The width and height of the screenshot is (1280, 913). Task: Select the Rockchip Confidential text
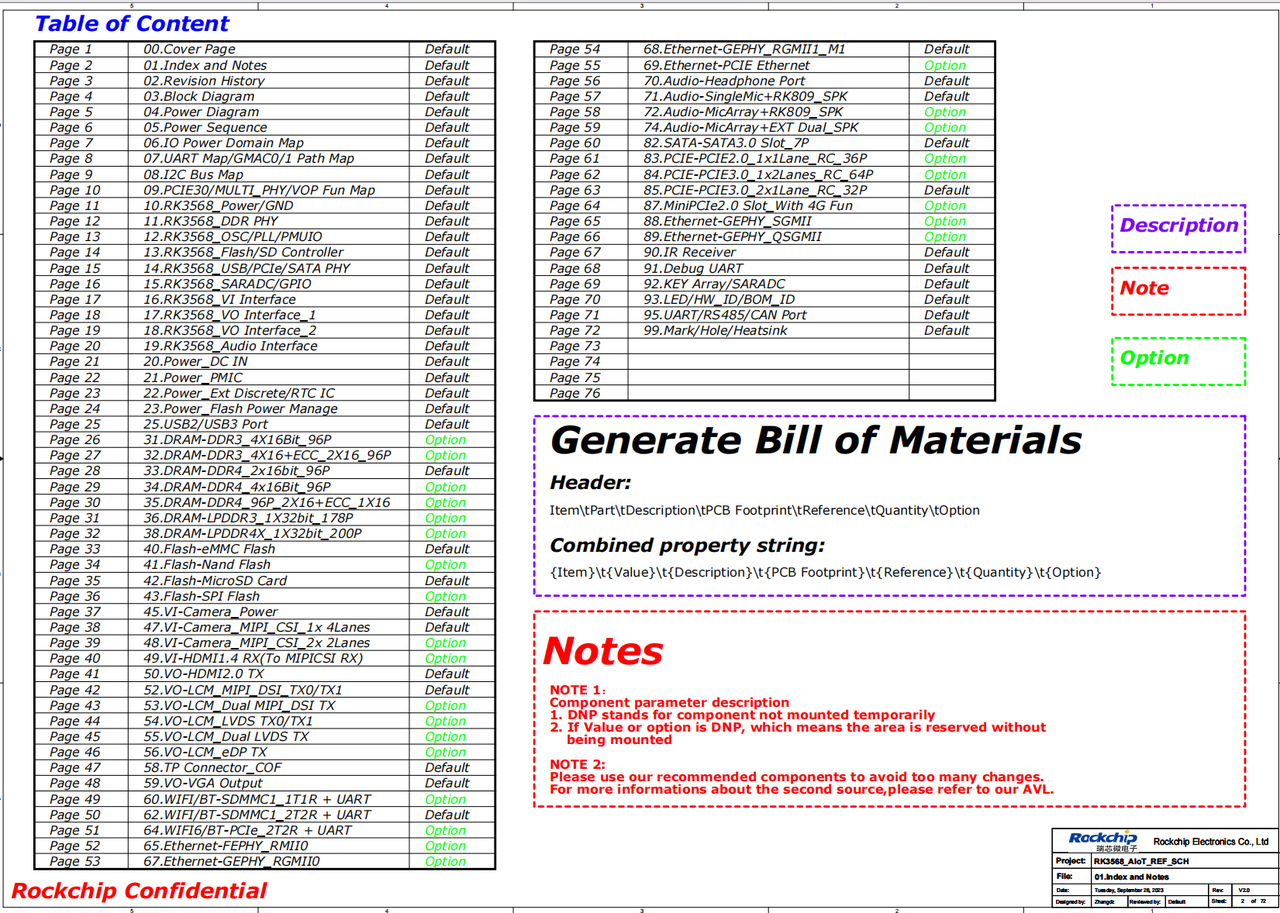tap(139, 891)
